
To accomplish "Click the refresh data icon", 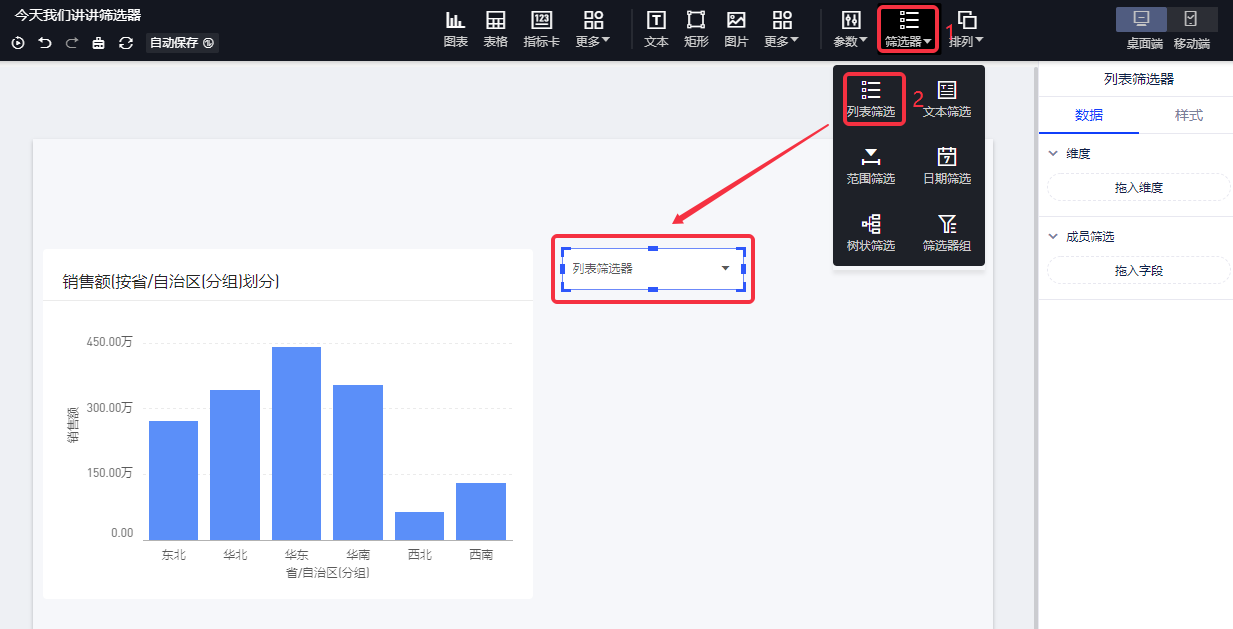I will 126,43.
